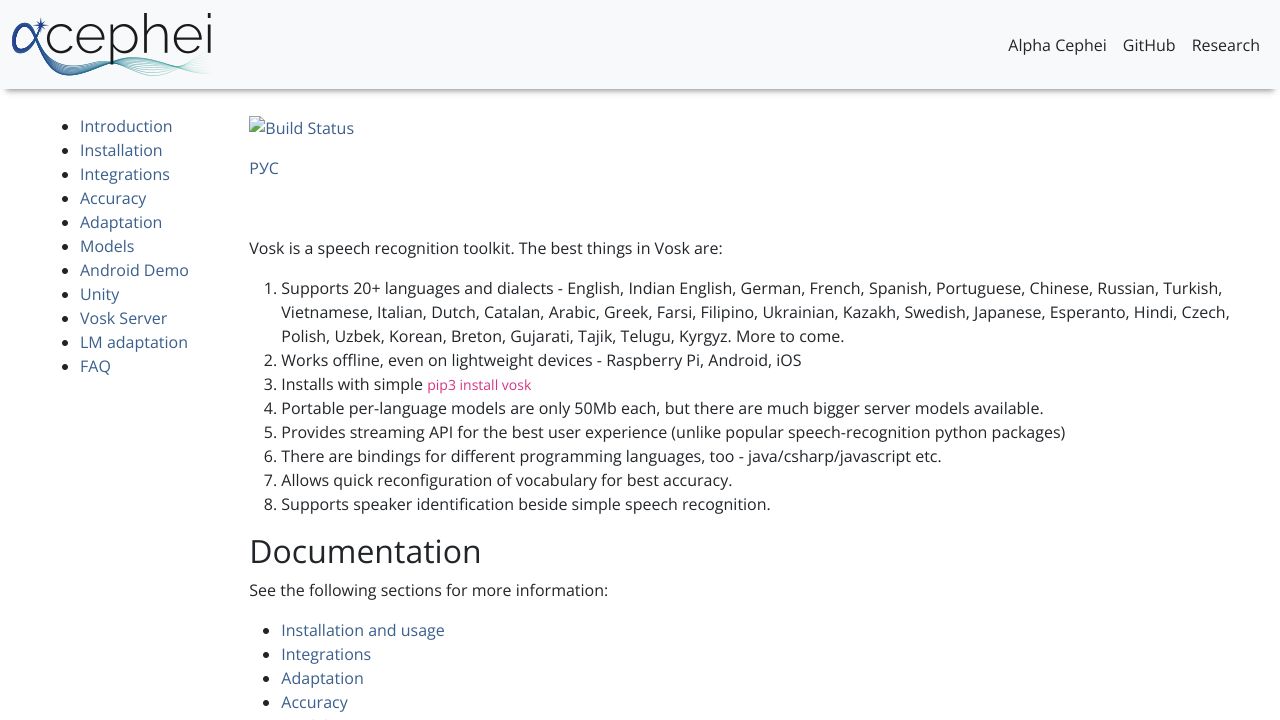The image size is (1280, 720).
Task: Click Adaptation link under Documentation list
Action: click(x=322, y=678)
